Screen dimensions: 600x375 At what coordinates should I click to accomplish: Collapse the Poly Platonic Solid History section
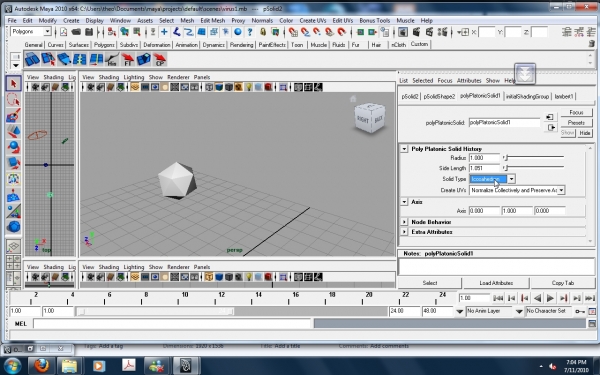(404, 148)
